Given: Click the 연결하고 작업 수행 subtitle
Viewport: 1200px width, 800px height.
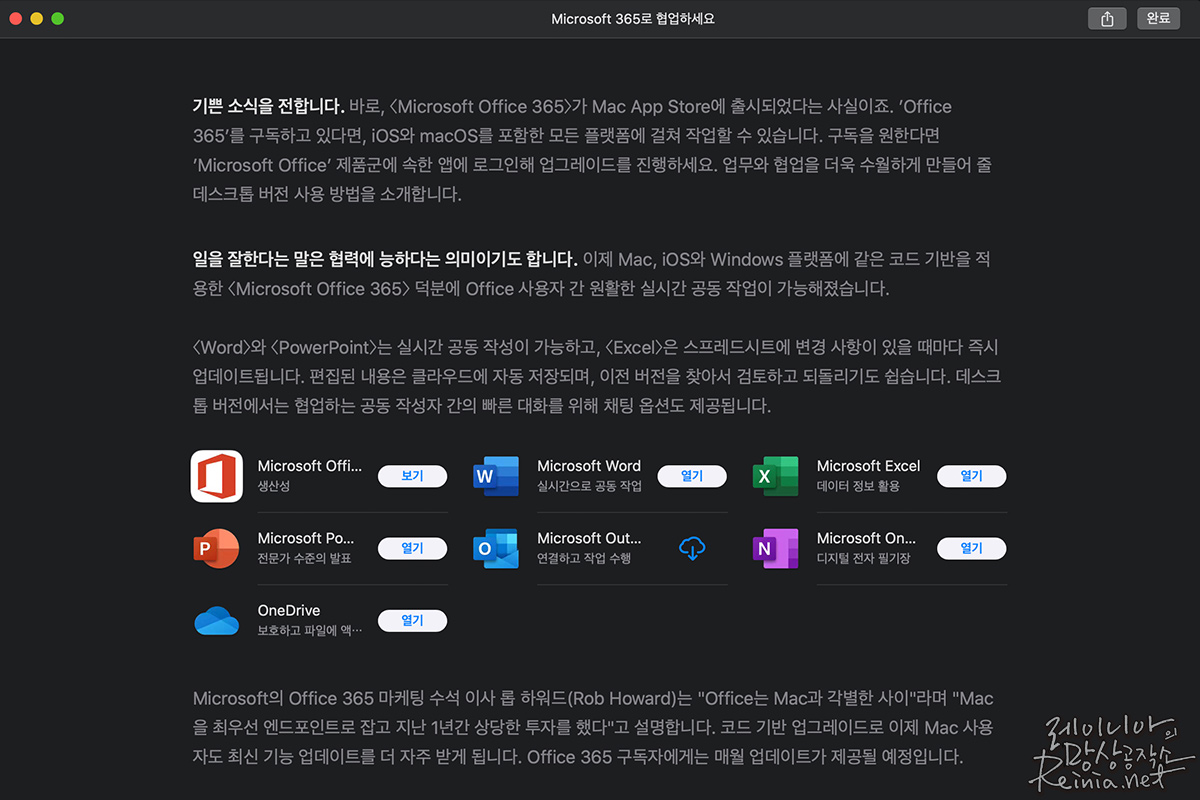Looking at the screenshot, I should point(584,558).
